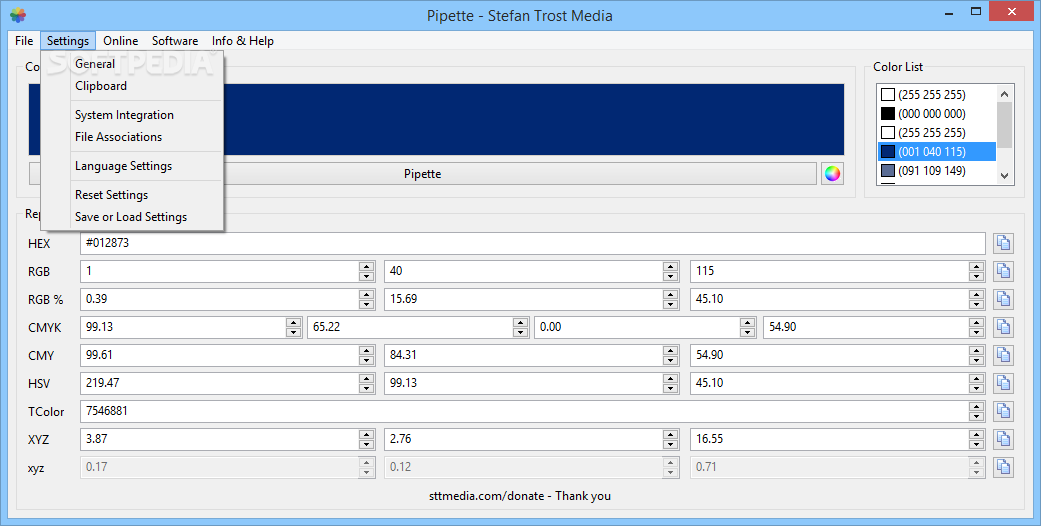Open the Software menu
The width and height of the screenshot is (1041, 526).
click(x=175, y=41)
